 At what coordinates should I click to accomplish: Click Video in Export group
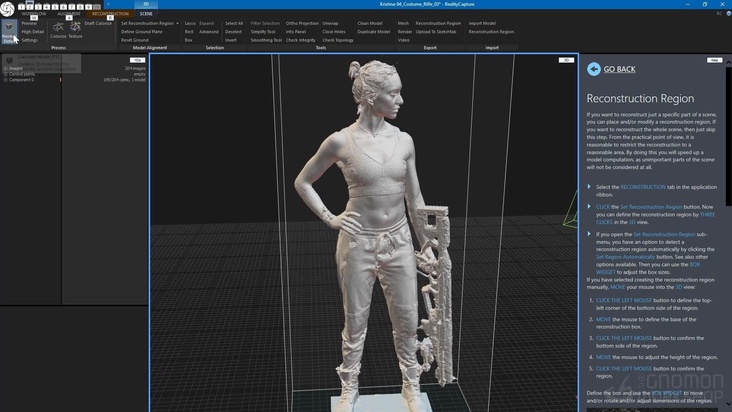tap(404, 40)
